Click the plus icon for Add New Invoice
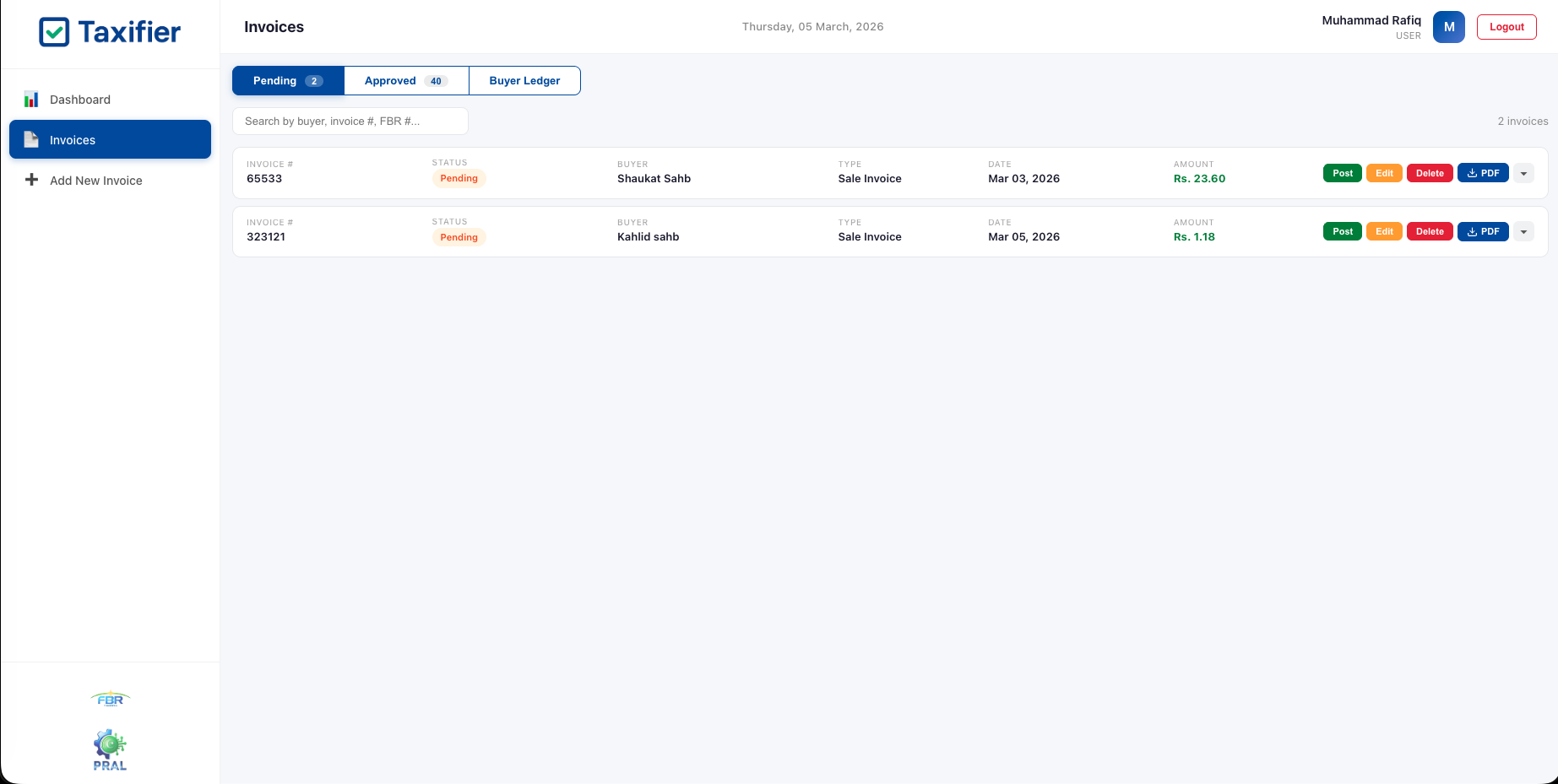Screen dimensions: 1558x784 coord(31,180)
